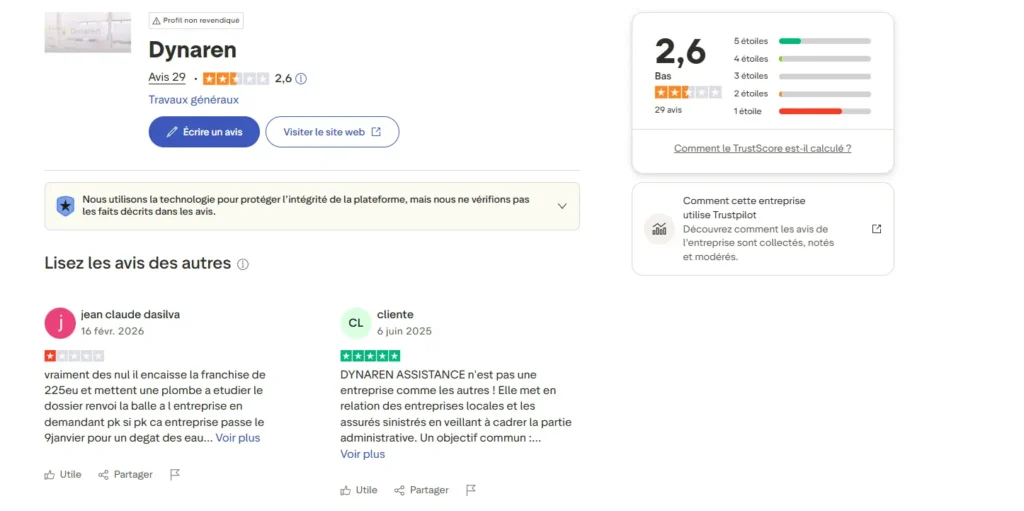Expand cliente's review with 'Voir plus'
The height and width of the screenshot is (511, 1024).
[362, 454]
